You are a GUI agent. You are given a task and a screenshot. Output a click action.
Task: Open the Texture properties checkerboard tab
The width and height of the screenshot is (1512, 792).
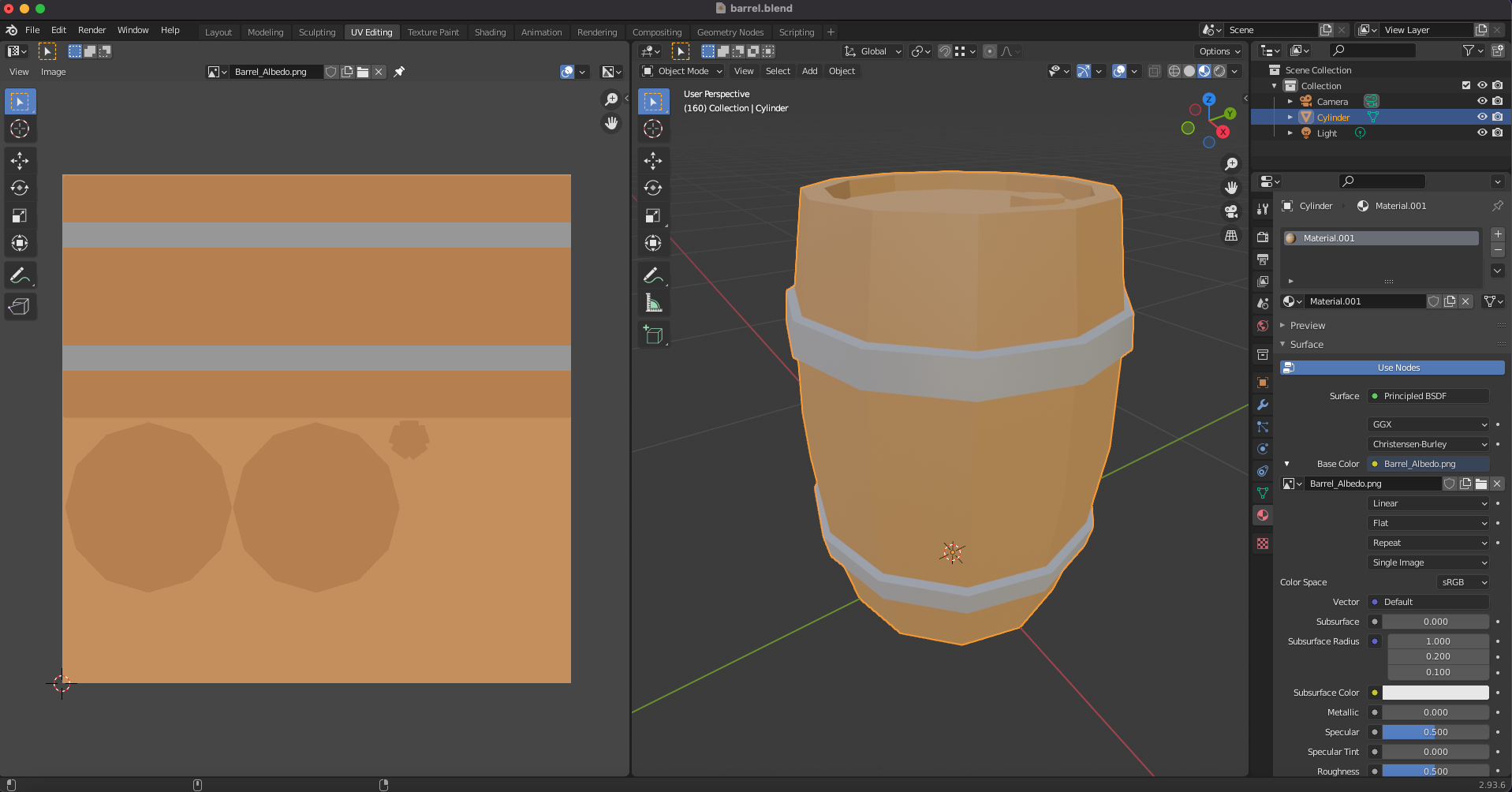(x=1263, y=544)
